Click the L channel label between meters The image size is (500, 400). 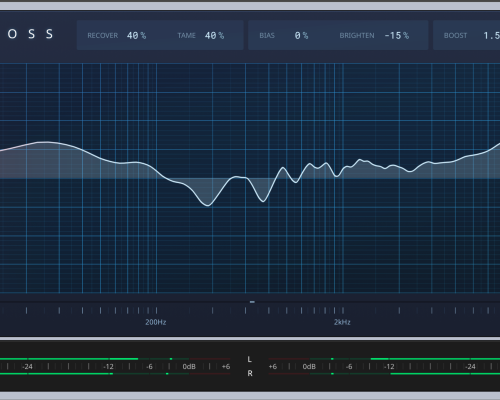[249, 359]
